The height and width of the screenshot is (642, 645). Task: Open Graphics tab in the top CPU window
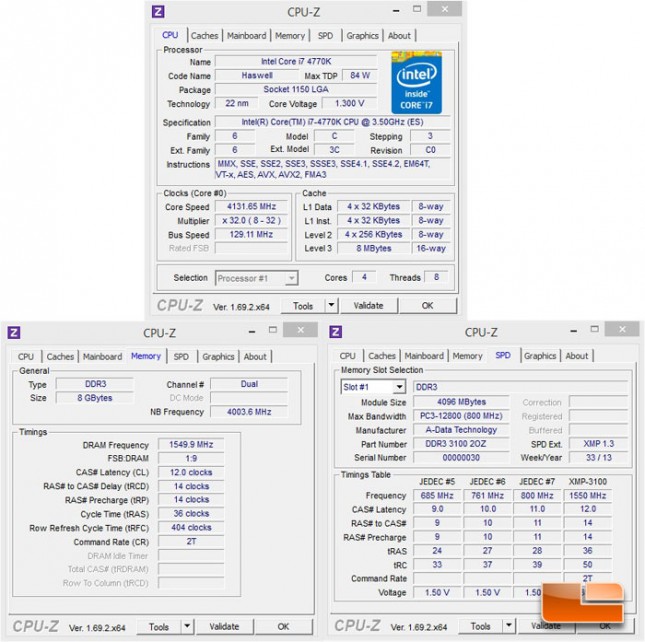tap(362, 36)
